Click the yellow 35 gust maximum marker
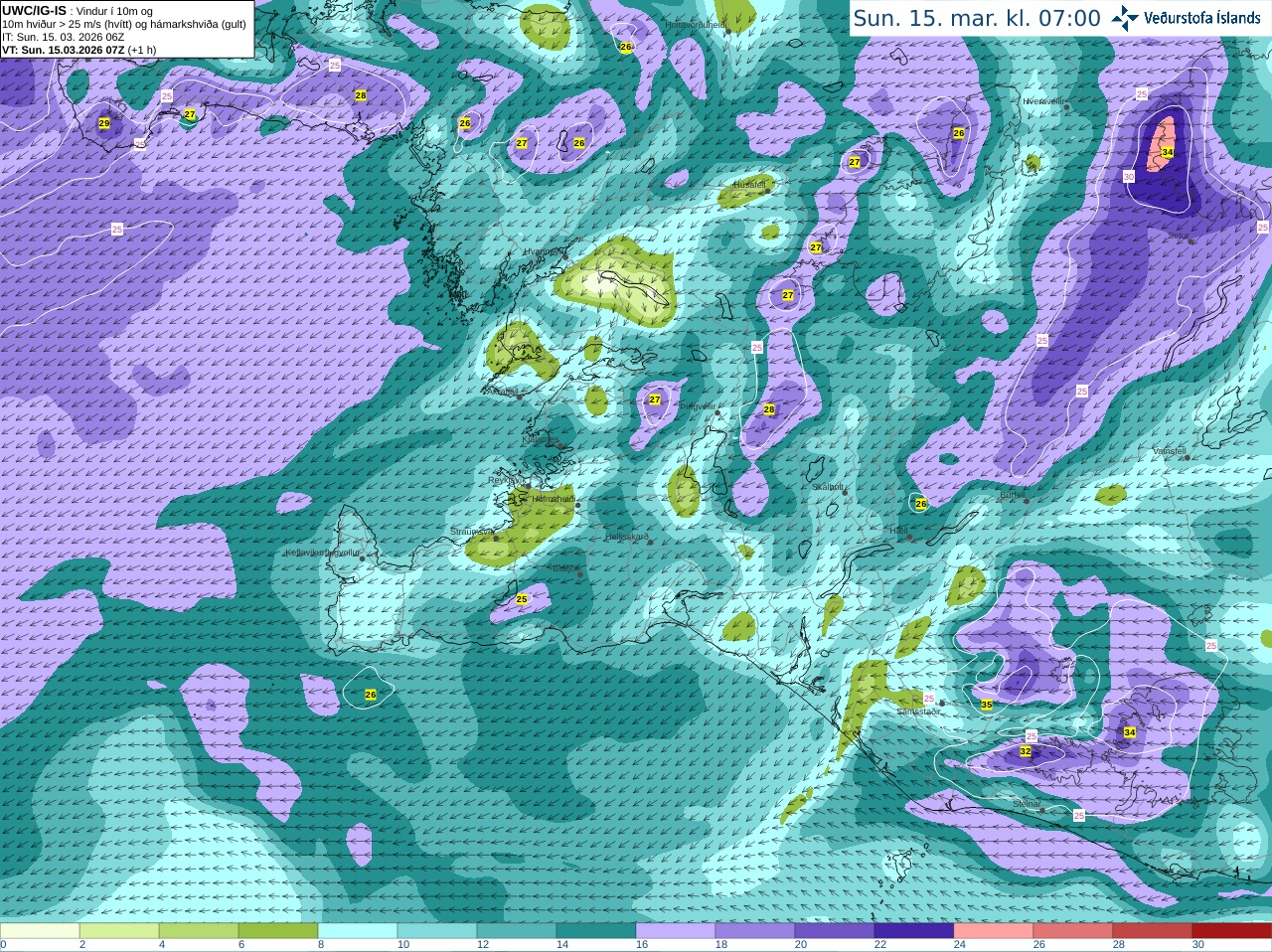 (987, 705)
